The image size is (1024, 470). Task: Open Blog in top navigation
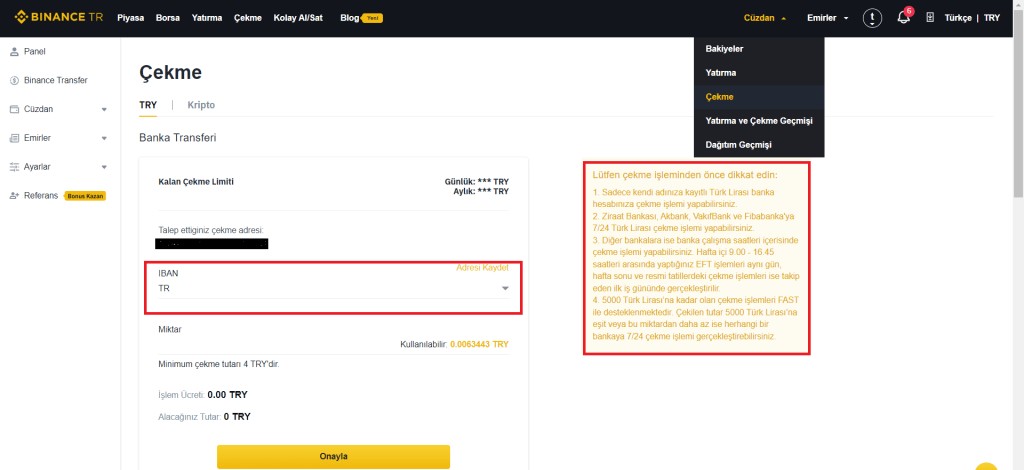pos(349,18)
